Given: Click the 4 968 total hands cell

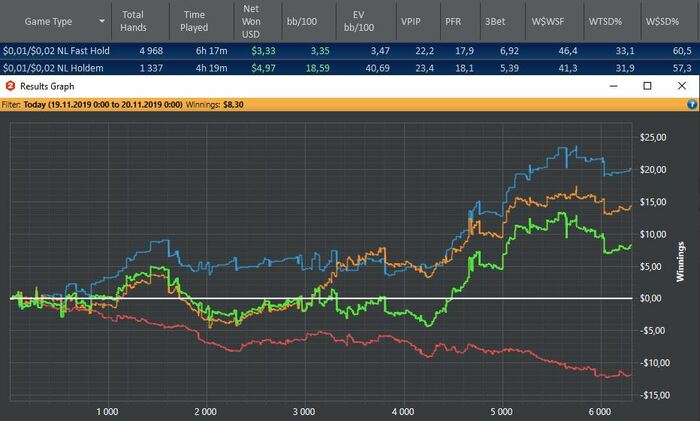Looking at the screenshot, I should pyautogui.click(x=151, y=51).
